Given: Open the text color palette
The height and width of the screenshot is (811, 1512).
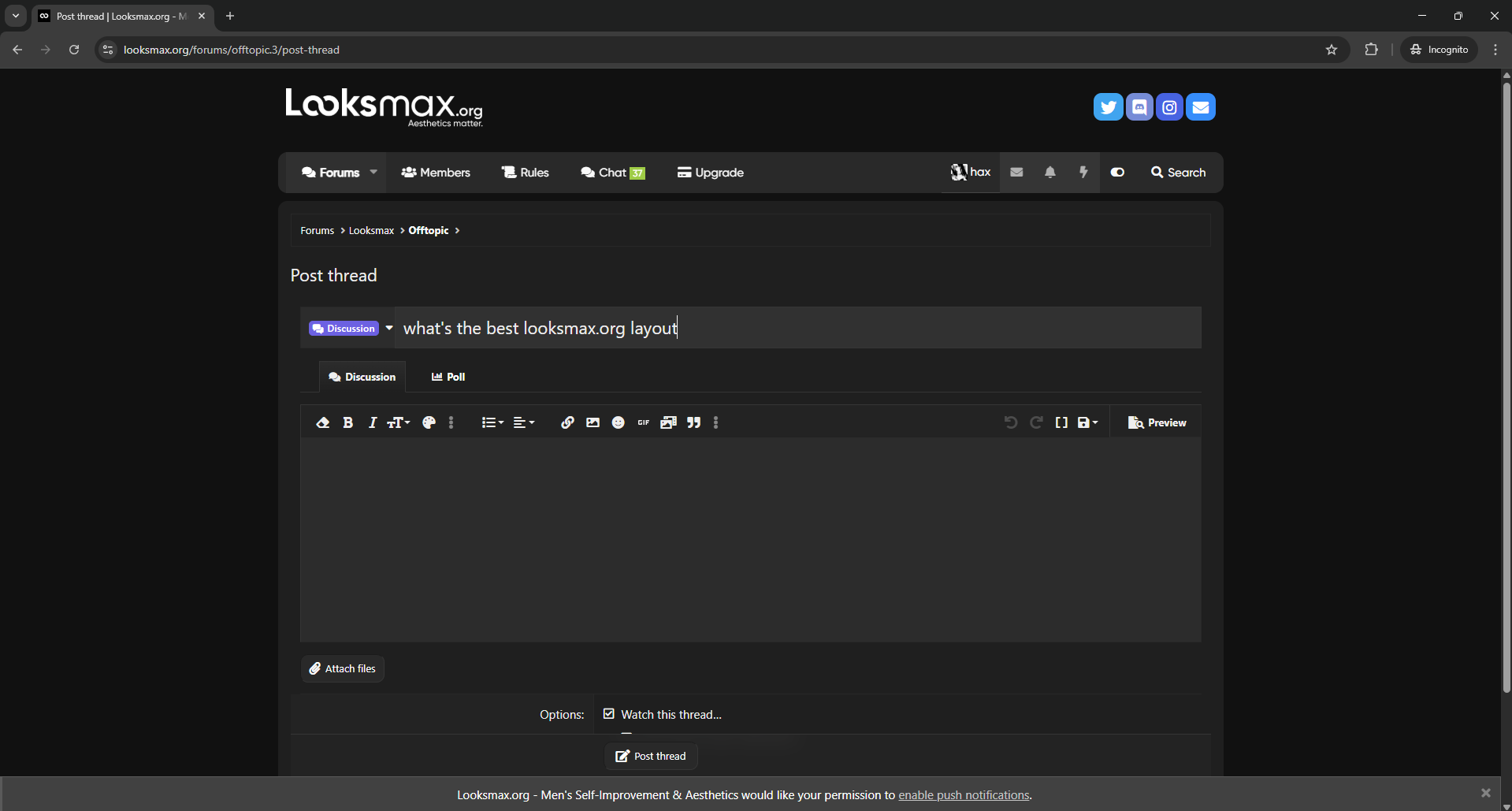Looking at the screenshot, I should click(429, 423).
